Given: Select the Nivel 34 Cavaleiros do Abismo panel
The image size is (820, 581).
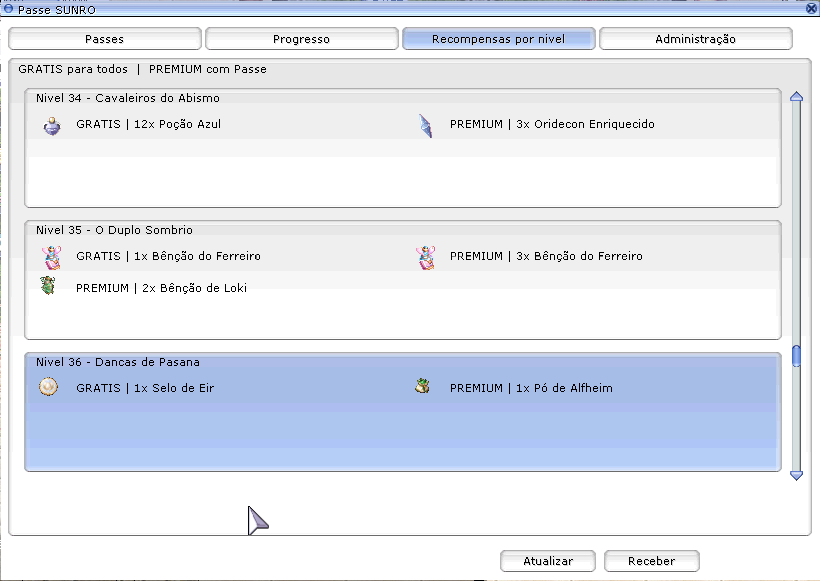Looking at the screenshot, I should click(x=403, y=148).
